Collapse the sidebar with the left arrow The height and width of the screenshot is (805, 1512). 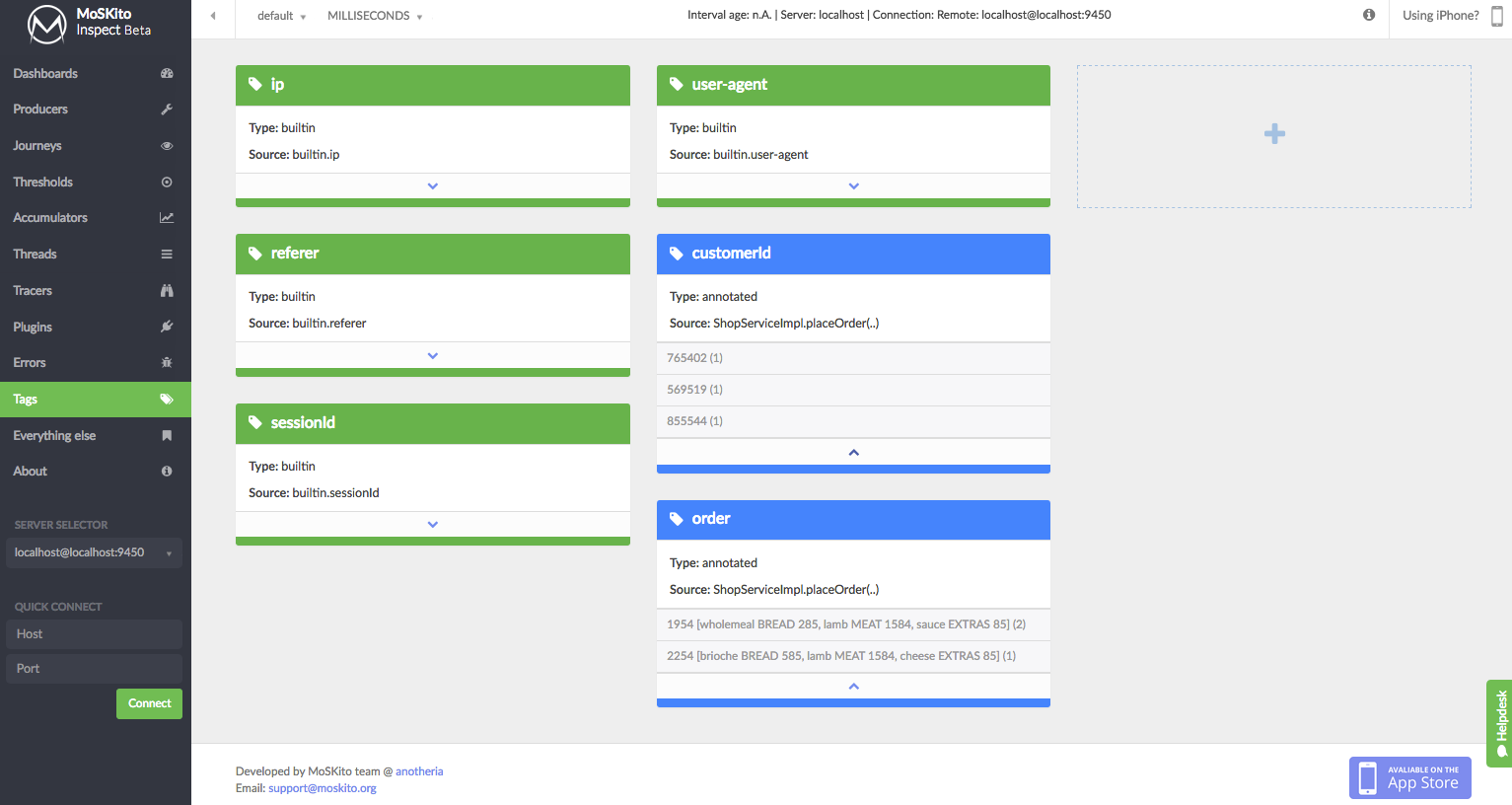pos(213,16)
